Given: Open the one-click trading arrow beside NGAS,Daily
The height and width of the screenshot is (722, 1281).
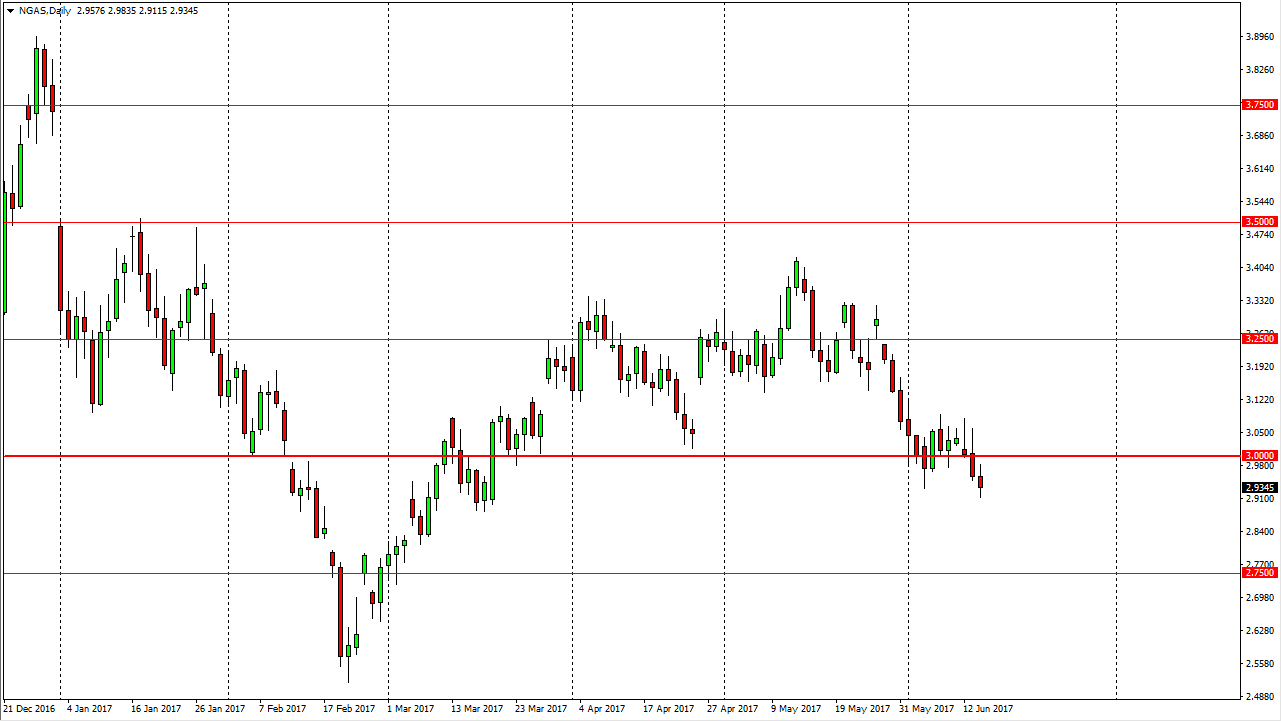Looking at the screenshot, I should (x=9, y=10).
